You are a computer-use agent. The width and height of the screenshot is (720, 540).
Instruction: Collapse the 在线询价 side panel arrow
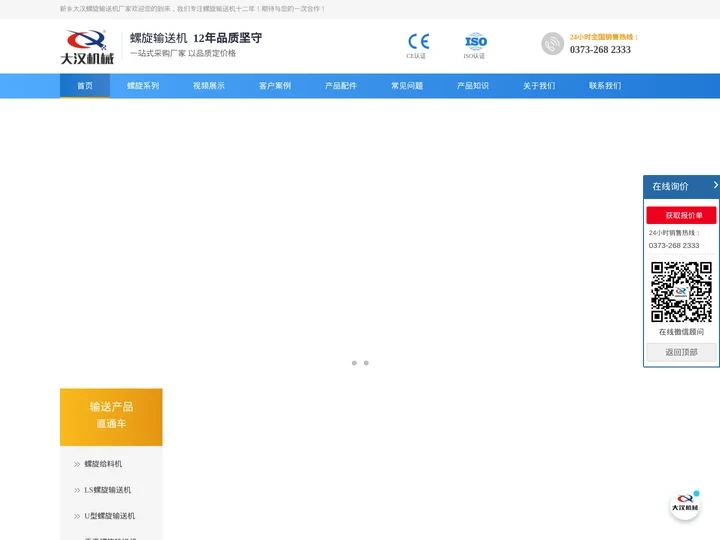click(715, 185)
